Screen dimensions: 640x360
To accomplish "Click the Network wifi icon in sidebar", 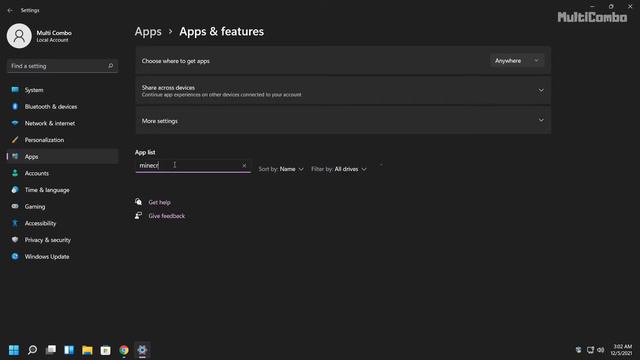I will tap(15, 123).
